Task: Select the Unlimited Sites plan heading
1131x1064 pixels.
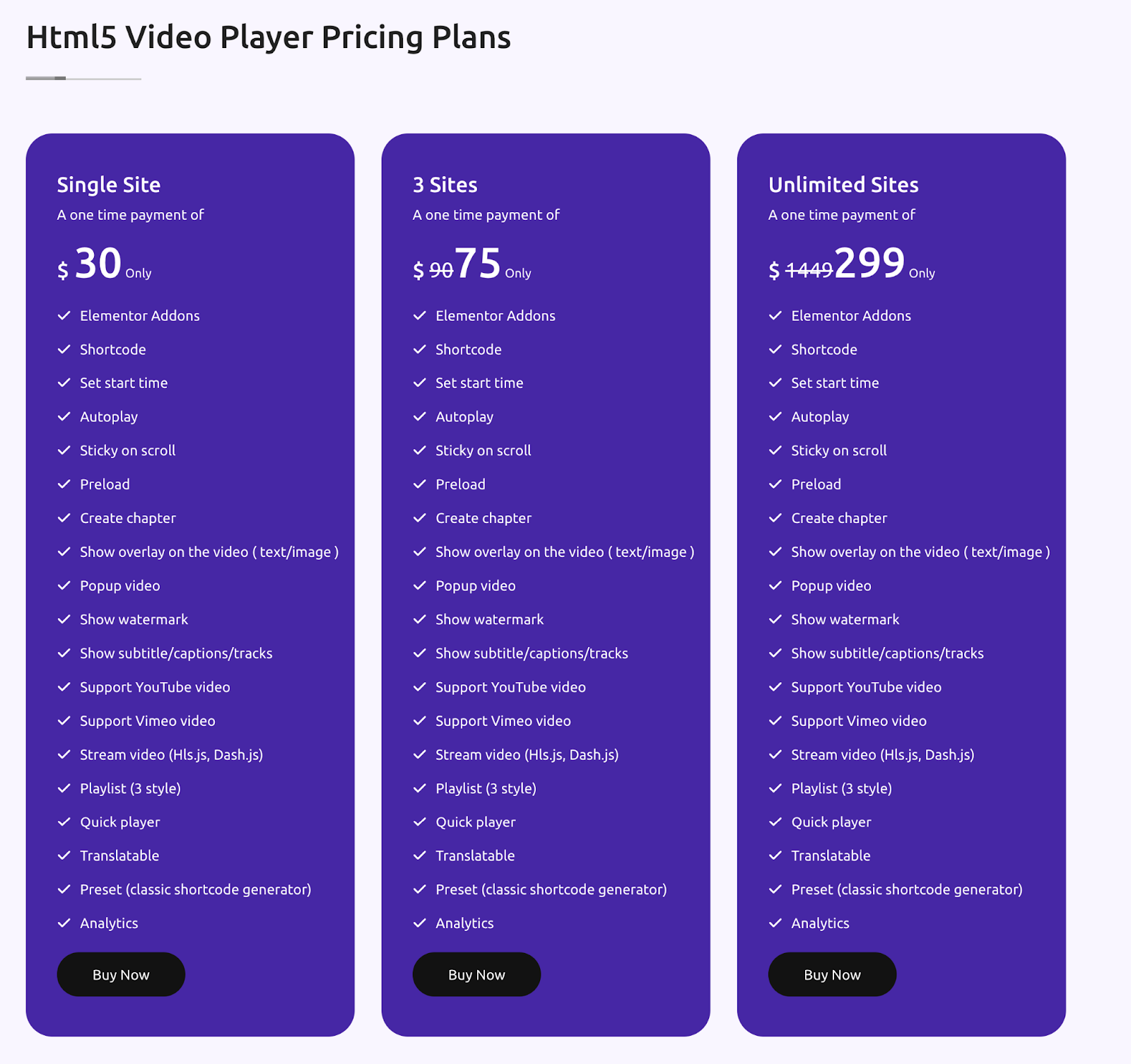Action: click(843, 185)
